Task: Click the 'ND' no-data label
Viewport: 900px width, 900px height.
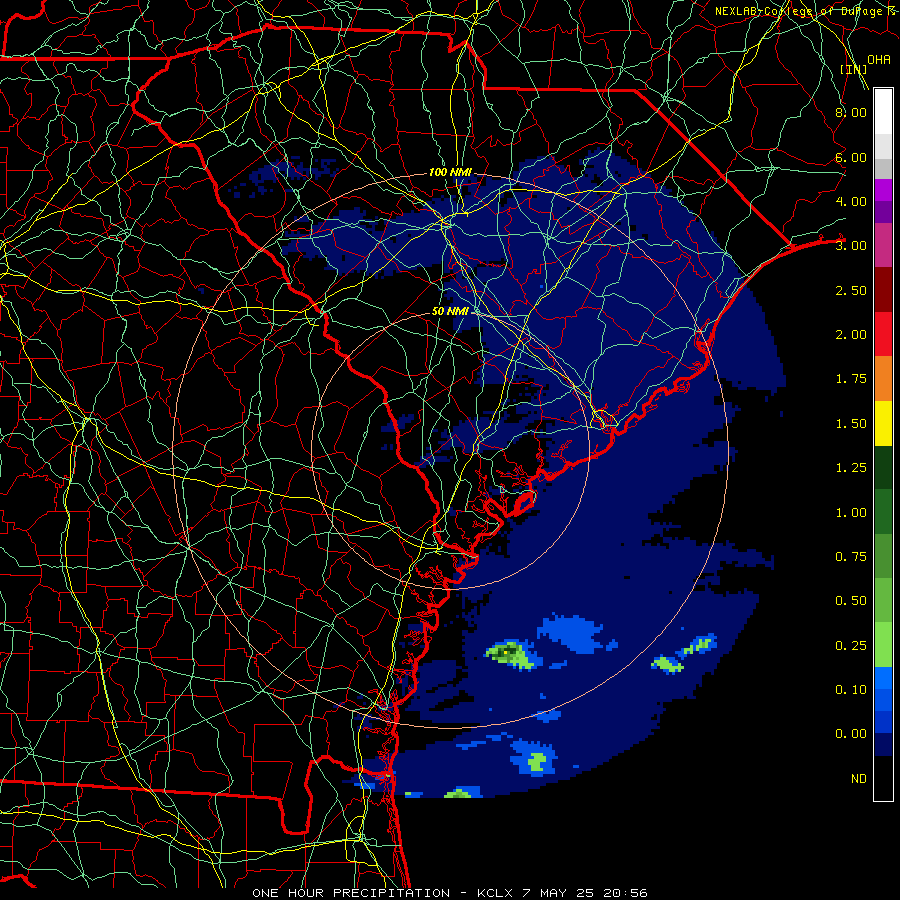Action: tap(859, 779)
